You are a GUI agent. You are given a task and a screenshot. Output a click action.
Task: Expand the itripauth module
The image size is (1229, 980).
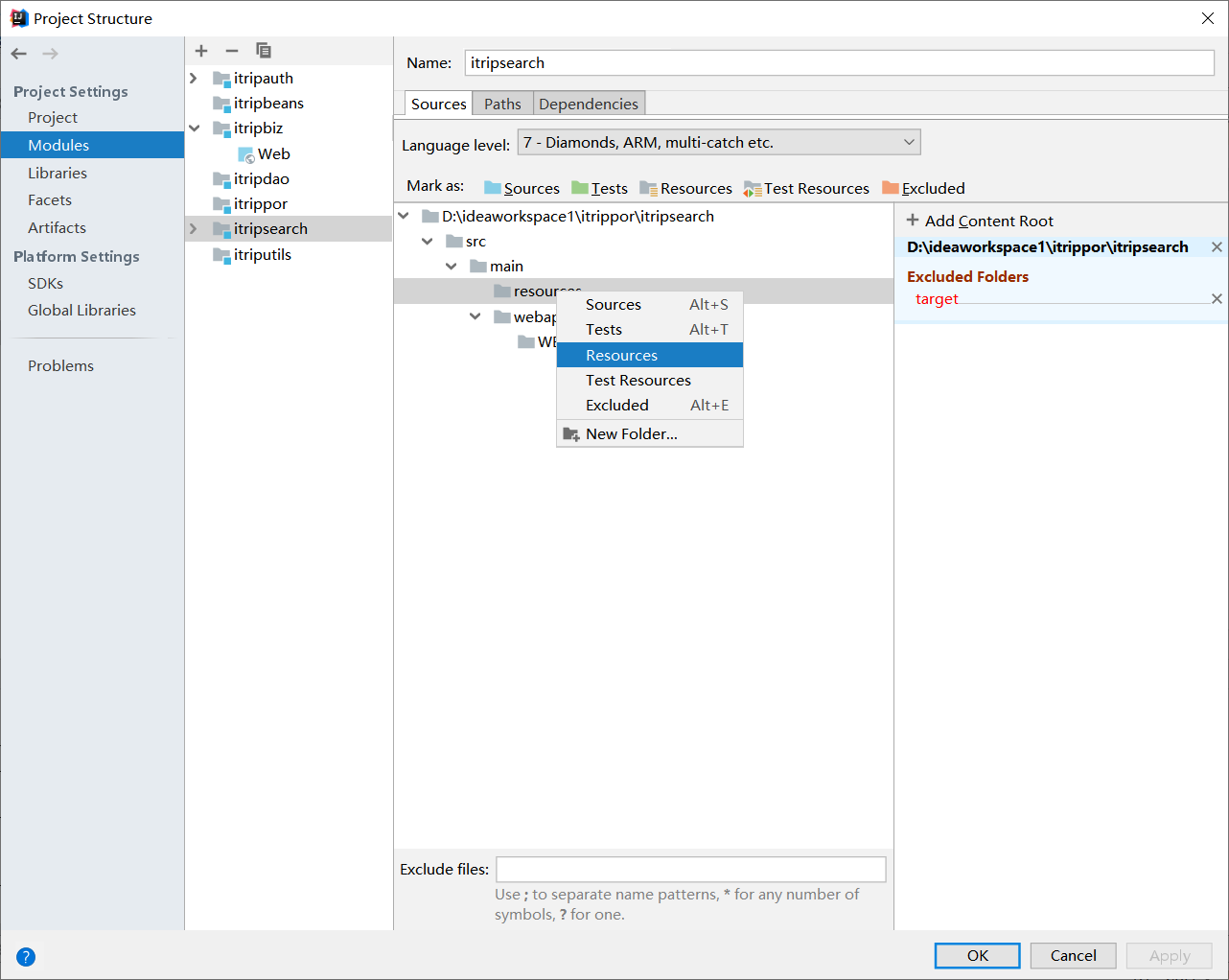194,78
